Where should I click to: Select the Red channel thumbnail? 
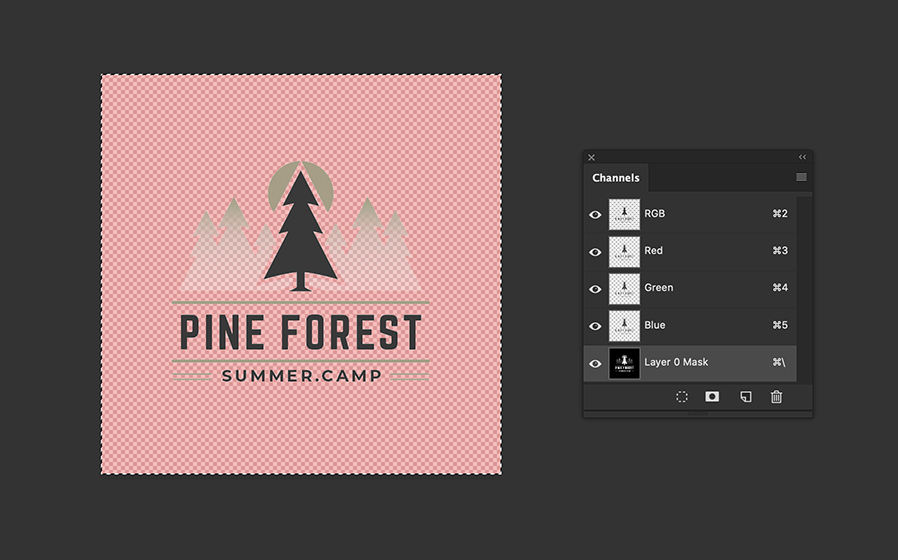pyautogui.click(x=624, y=251)
